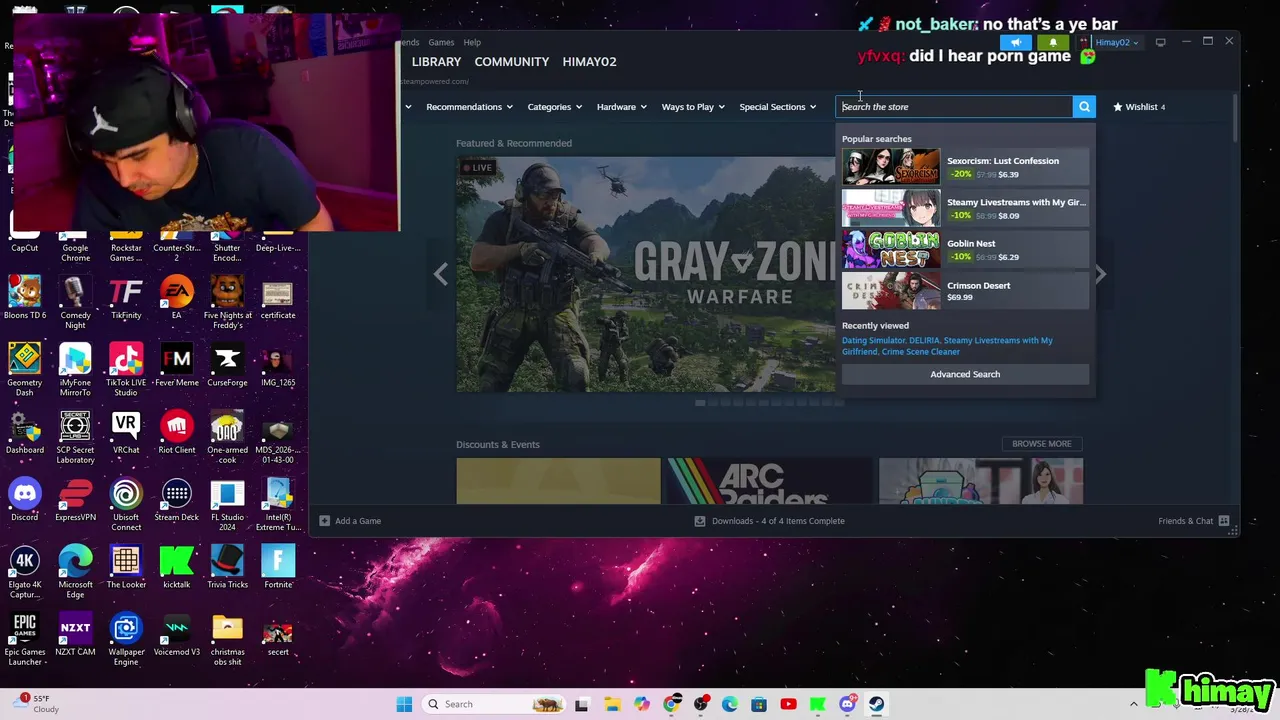
Task: Open recently viewed Crime Scene Cleaner link
Action: point(920,352)
